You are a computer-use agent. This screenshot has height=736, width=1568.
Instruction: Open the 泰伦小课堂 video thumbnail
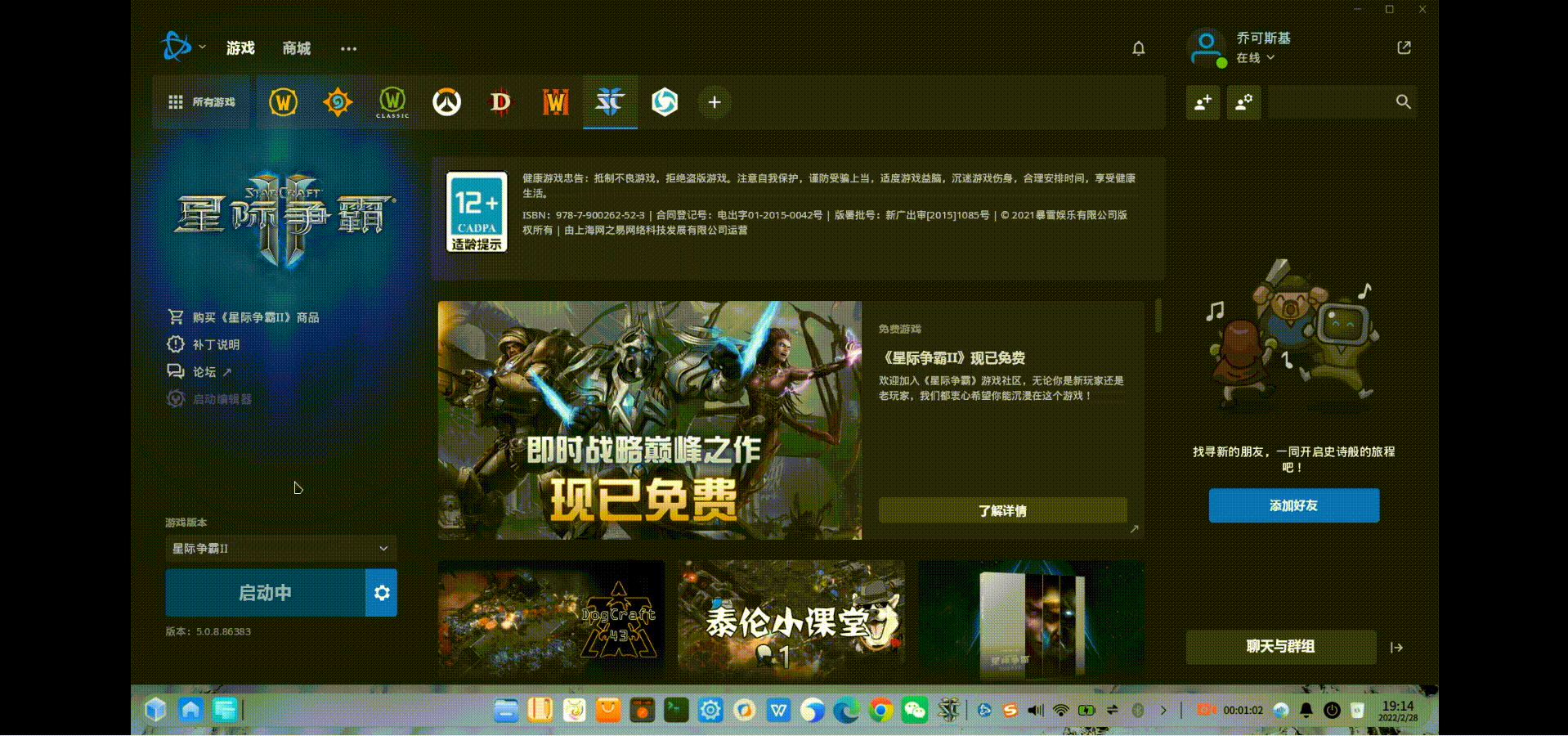791,619
